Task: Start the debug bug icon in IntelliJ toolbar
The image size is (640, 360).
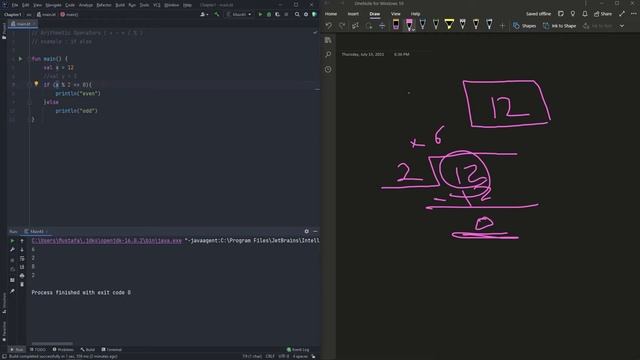Action: point(269,14)
